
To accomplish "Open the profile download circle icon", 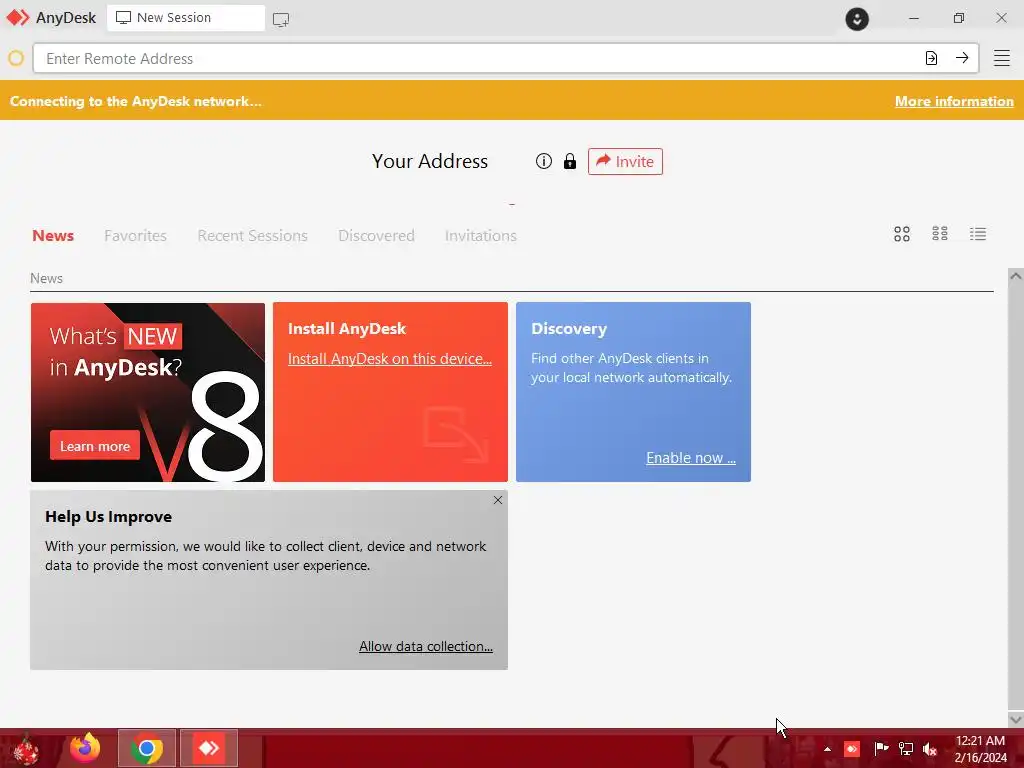I will (x=857, y=18).
